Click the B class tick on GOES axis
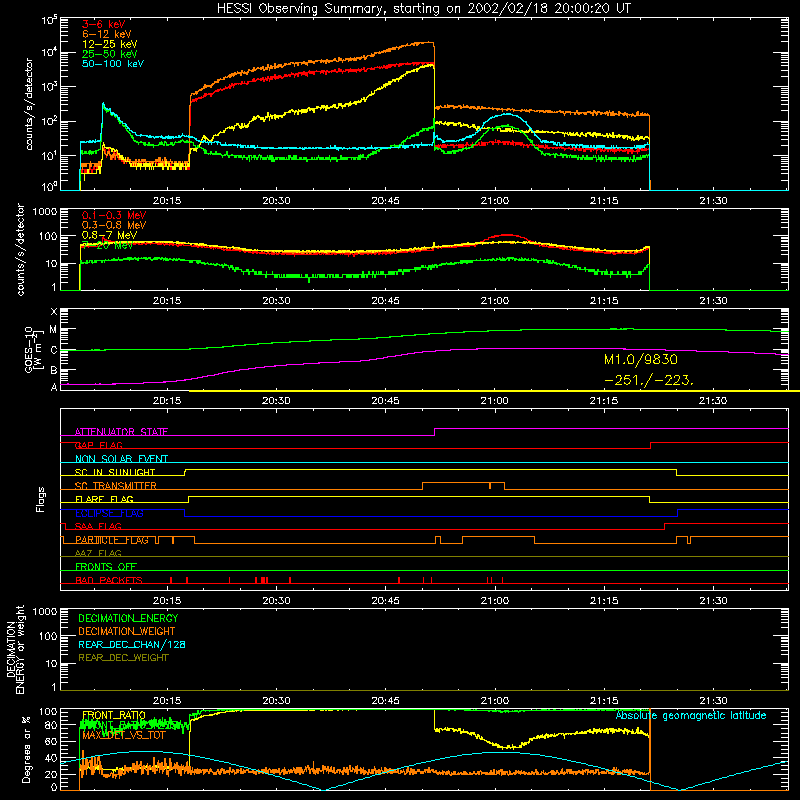The height and width of the screenshot is (800, 800). tap(54, 370)
